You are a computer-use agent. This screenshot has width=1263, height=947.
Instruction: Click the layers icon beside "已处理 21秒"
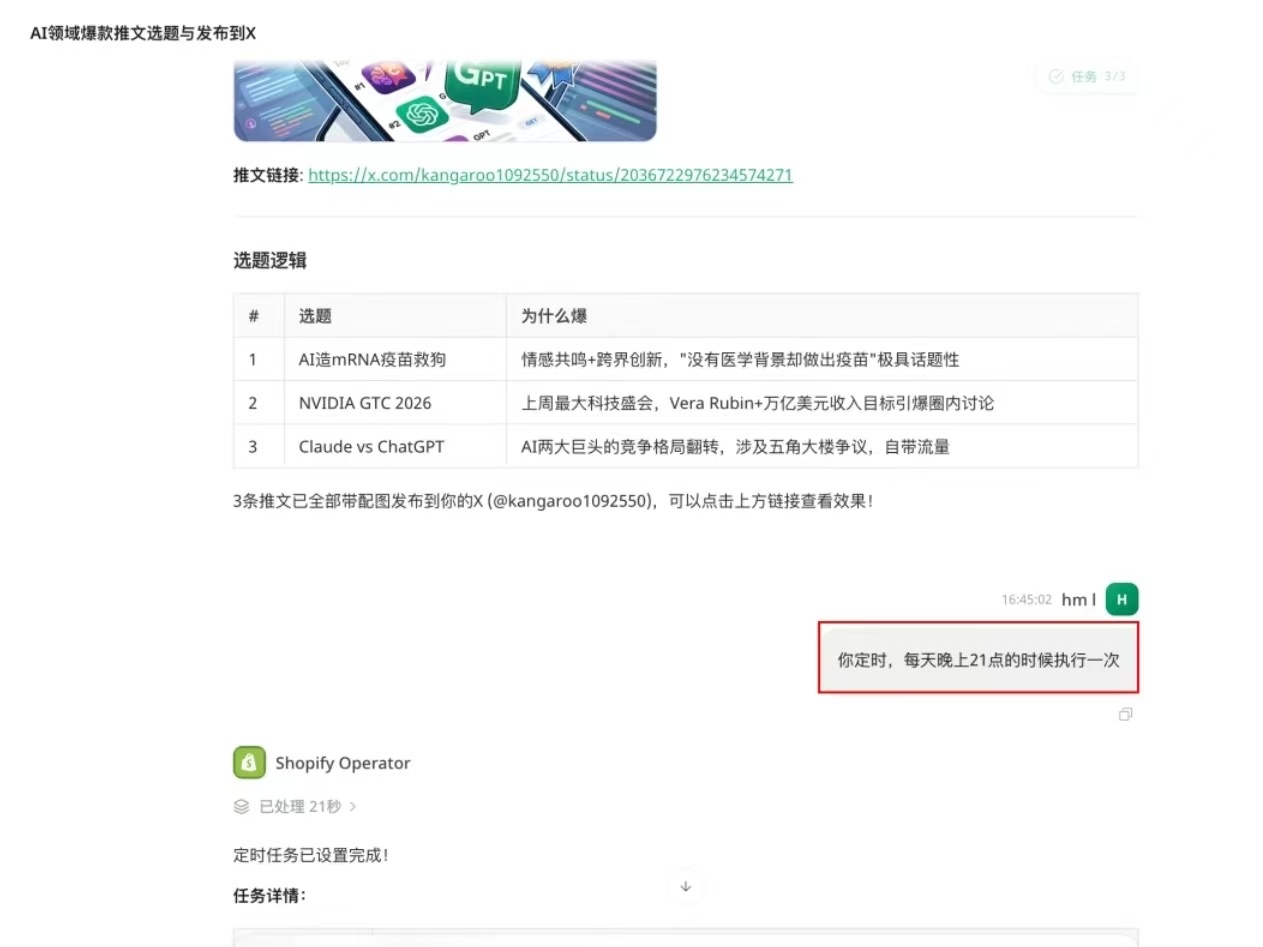coord(241,806)
